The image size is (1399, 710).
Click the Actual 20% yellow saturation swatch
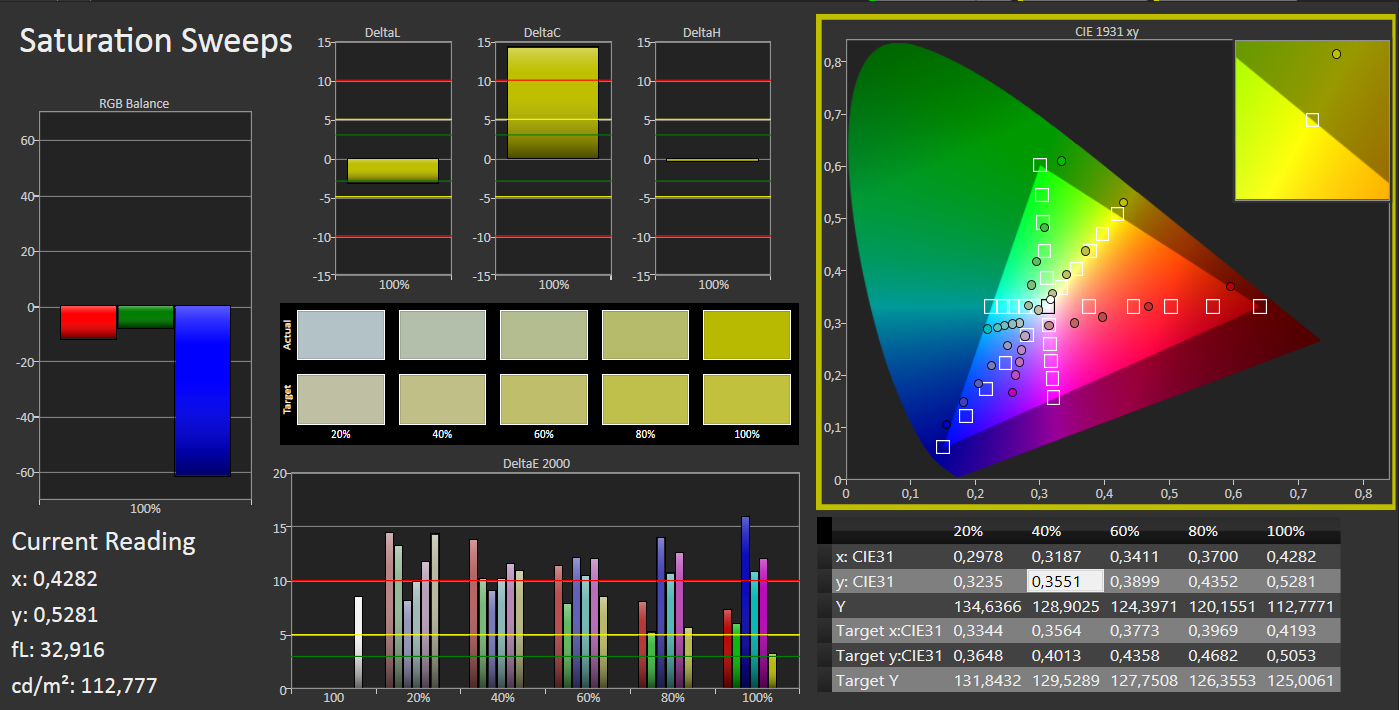341,335
